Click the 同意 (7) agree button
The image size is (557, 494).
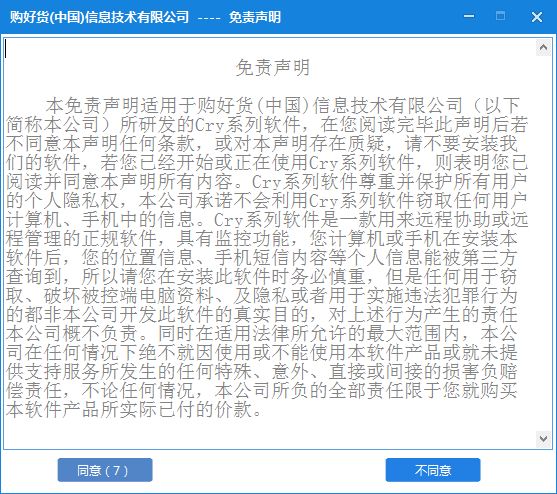[x=105, y=470]
